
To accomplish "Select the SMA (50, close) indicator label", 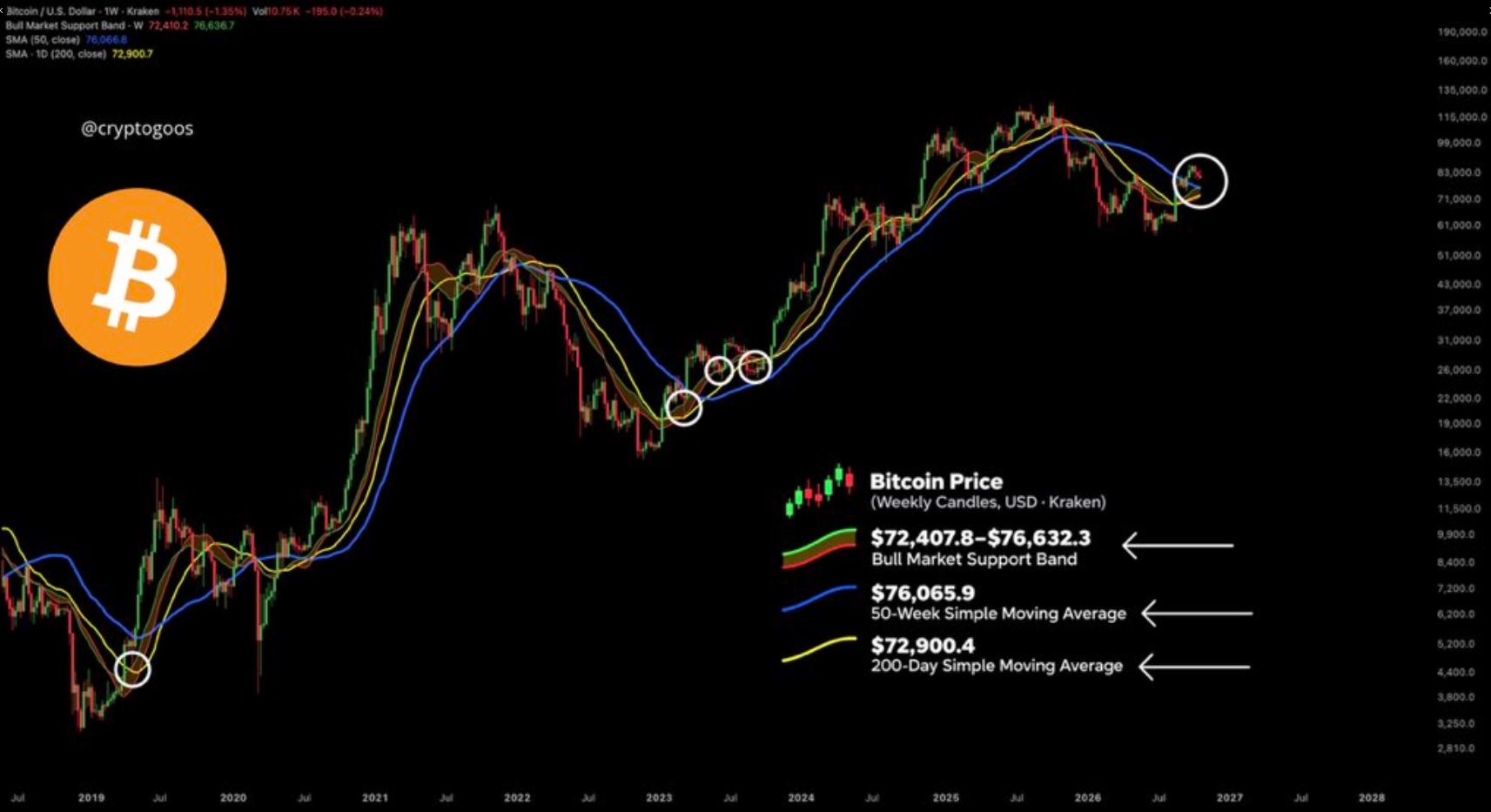I will click(43, 39).
